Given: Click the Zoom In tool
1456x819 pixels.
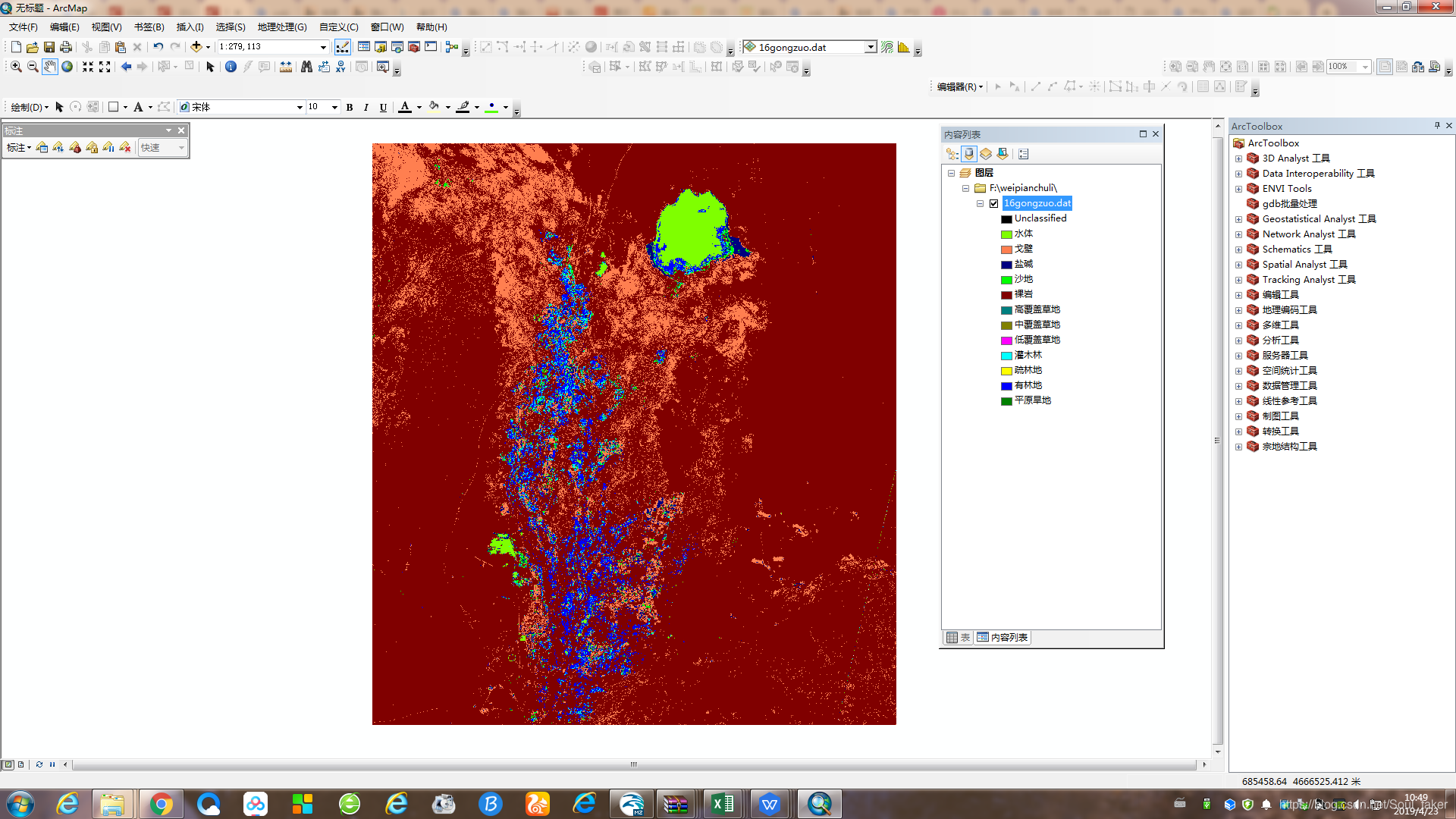Looking at the screenshot, I should tap(16, 67).
